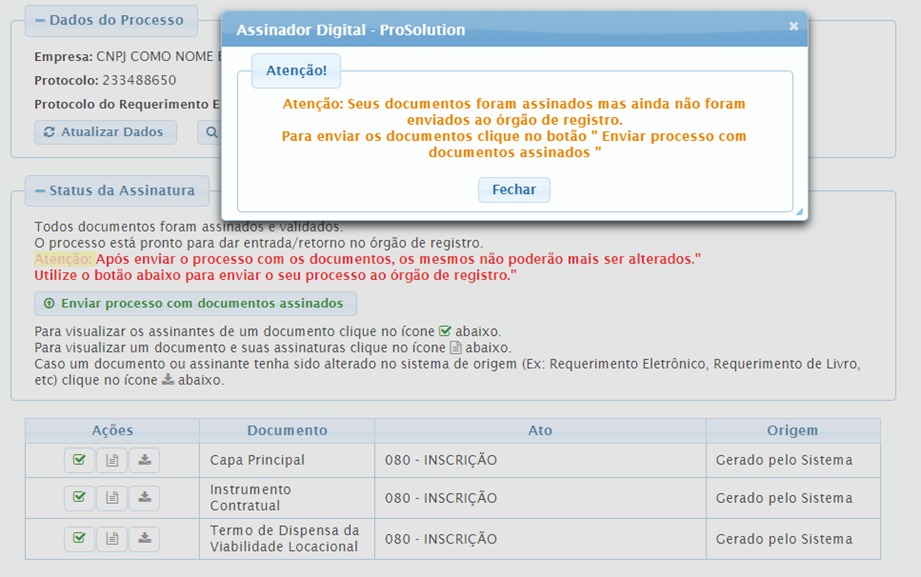Open Instrumento Contratual document view icon
Image resolution: width=921 pixels, height=577 pixels.
coord(112,497)
